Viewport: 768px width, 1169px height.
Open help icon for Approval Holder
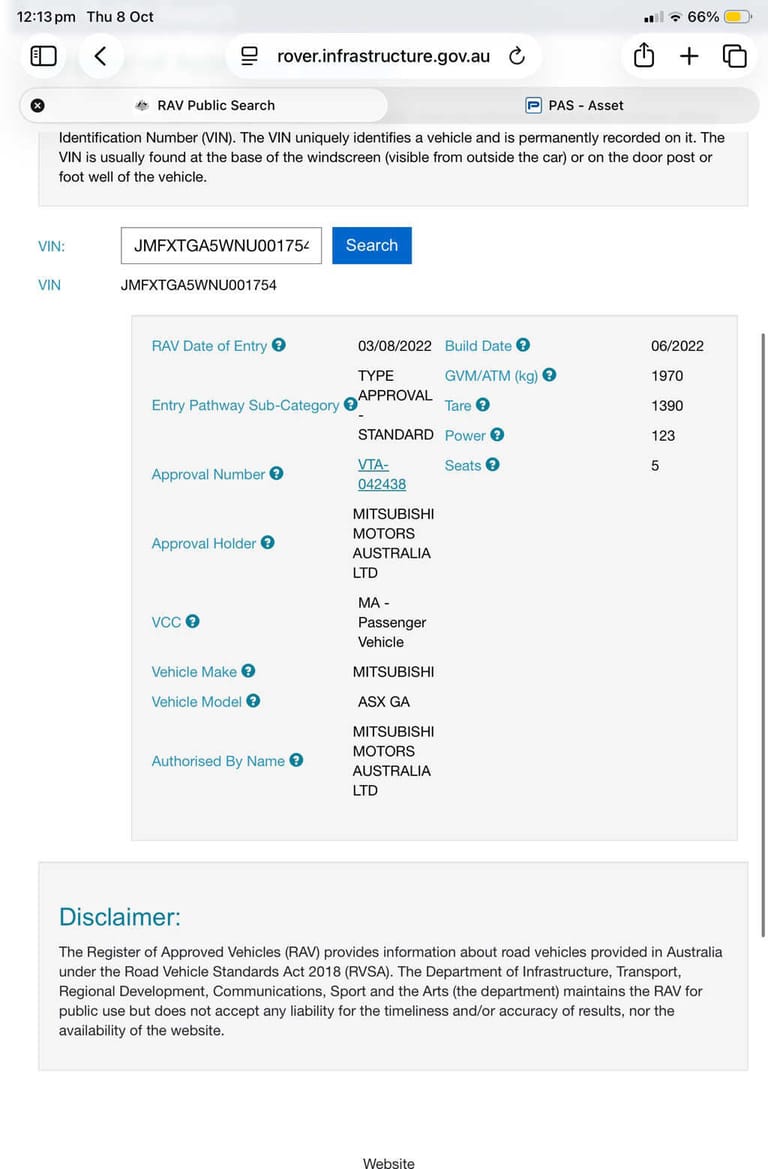pos(268,542)
